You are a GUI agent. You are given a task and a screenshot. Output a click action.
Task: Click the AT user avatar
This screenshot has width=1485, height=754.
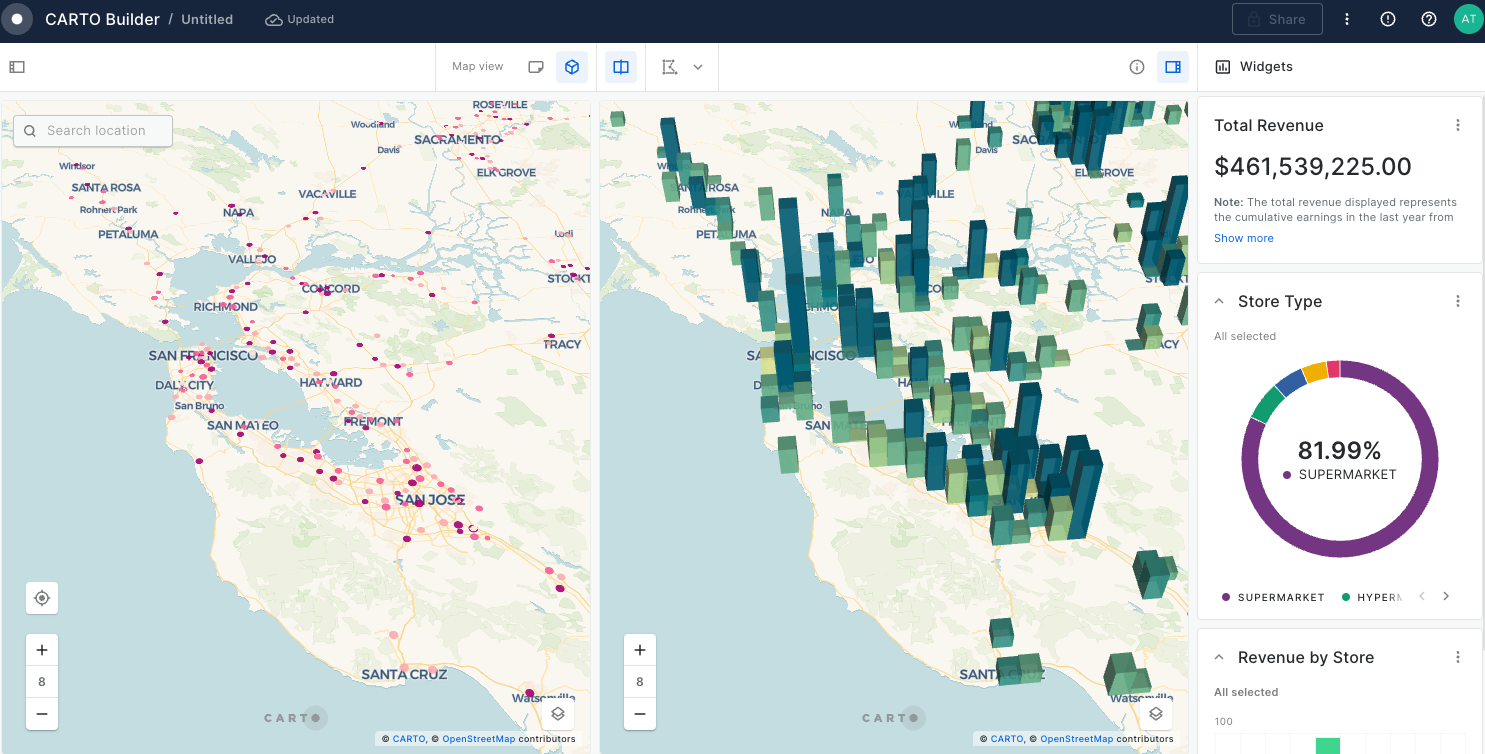tap(1468, 19)
